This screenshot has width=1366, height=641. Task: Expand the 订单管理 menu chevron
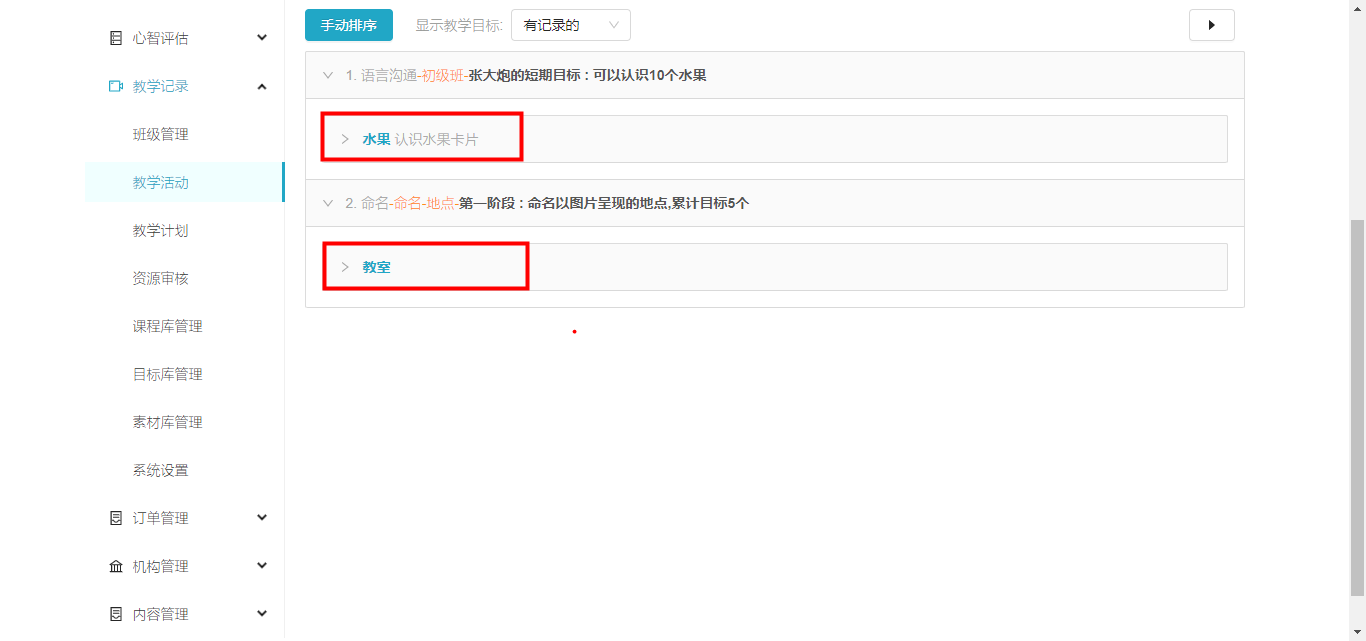[x=262, y=518]
